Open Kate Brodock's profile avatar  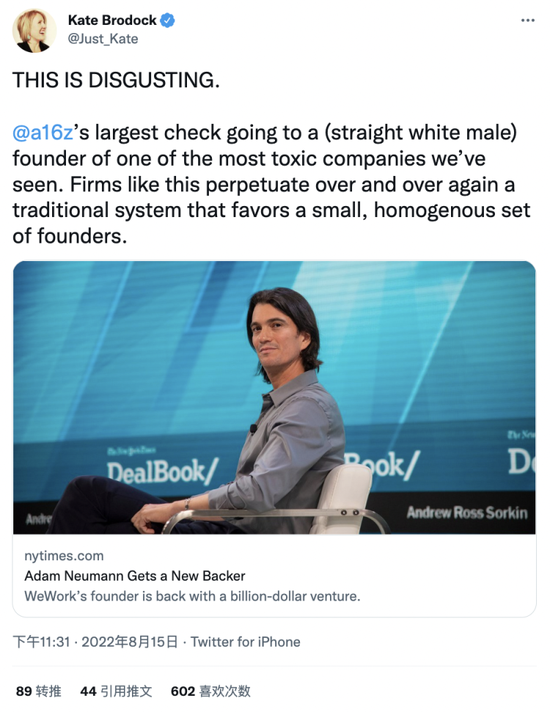pyautogui.click(x=35, y=30)
